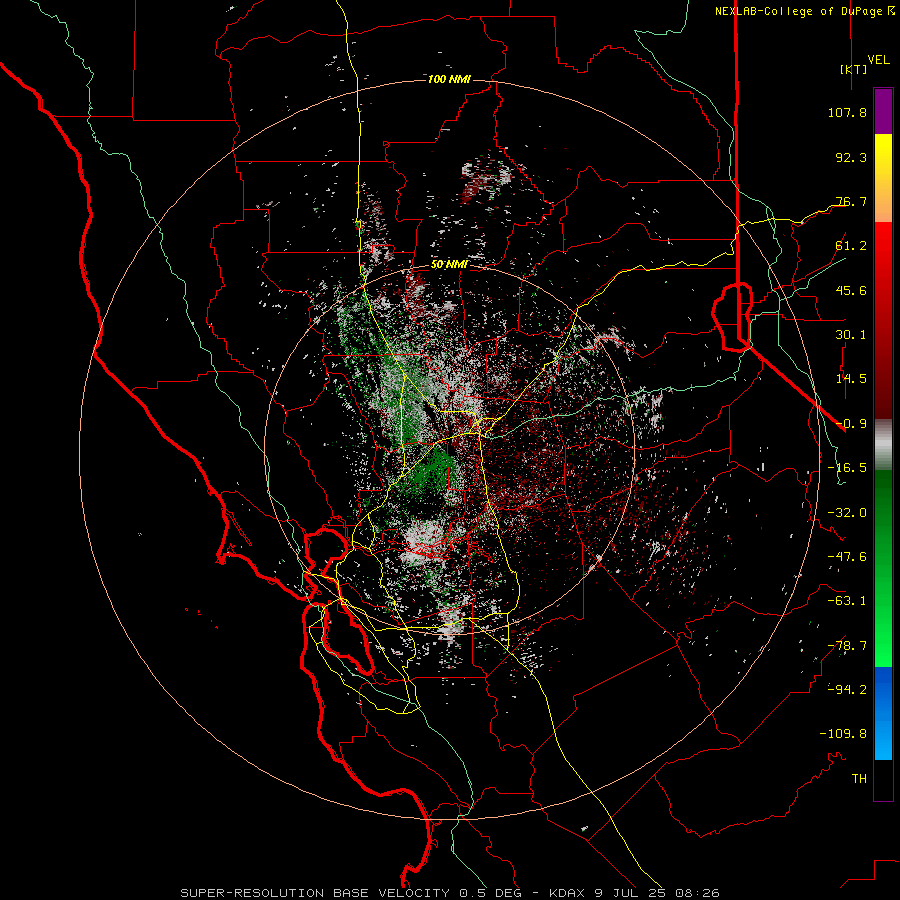Select the 14.5 velocity scale value

point(851,379)
